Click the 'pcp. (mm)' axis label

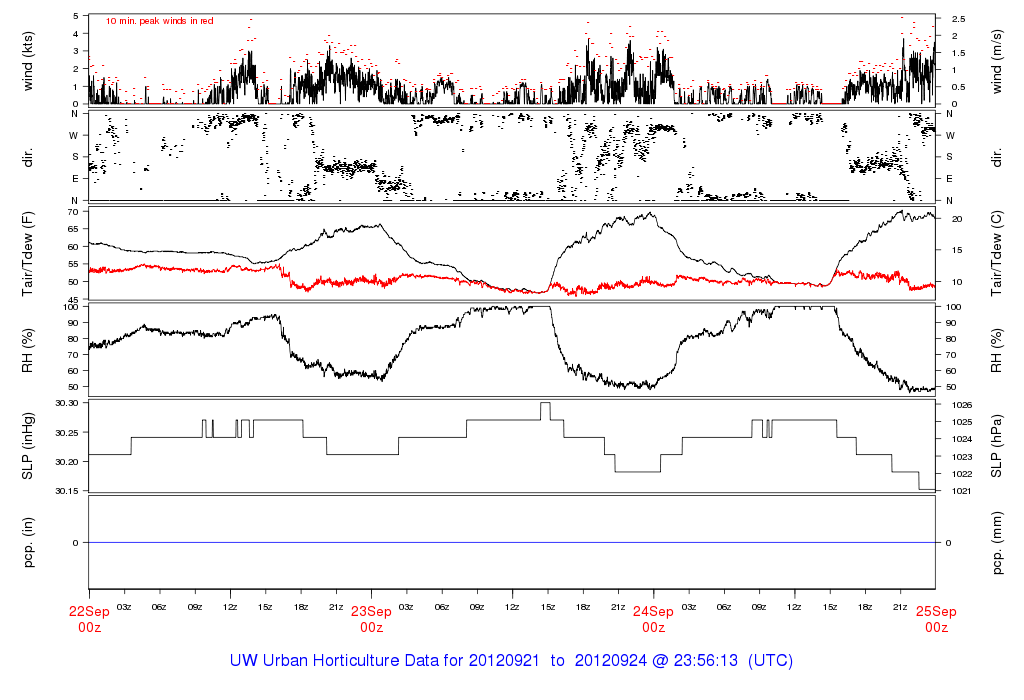coord(996,543)
